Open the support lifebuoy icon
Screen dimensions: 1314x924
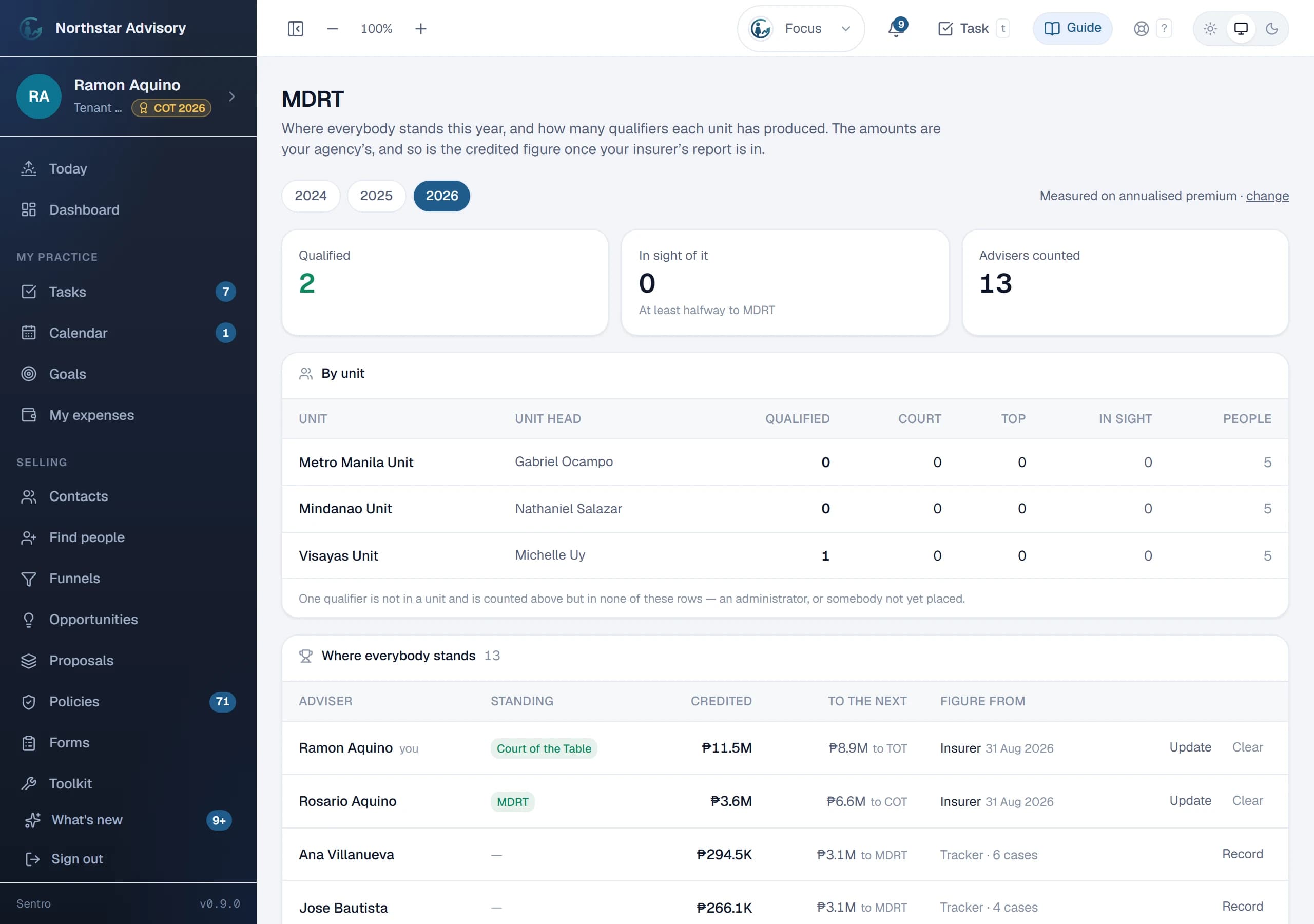[x=1141, y=29]
